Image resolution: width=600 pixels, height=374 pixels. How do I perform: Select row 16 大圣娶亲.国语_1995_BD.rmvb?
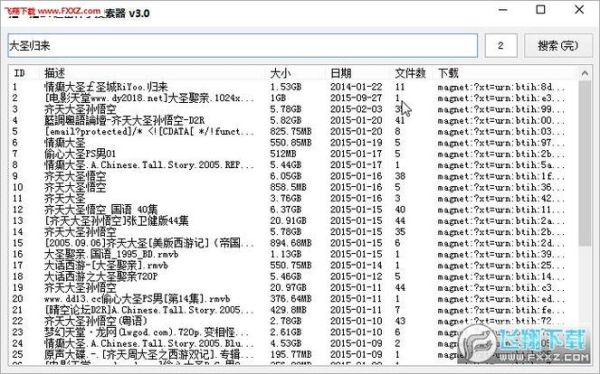(x=293, y=254)
